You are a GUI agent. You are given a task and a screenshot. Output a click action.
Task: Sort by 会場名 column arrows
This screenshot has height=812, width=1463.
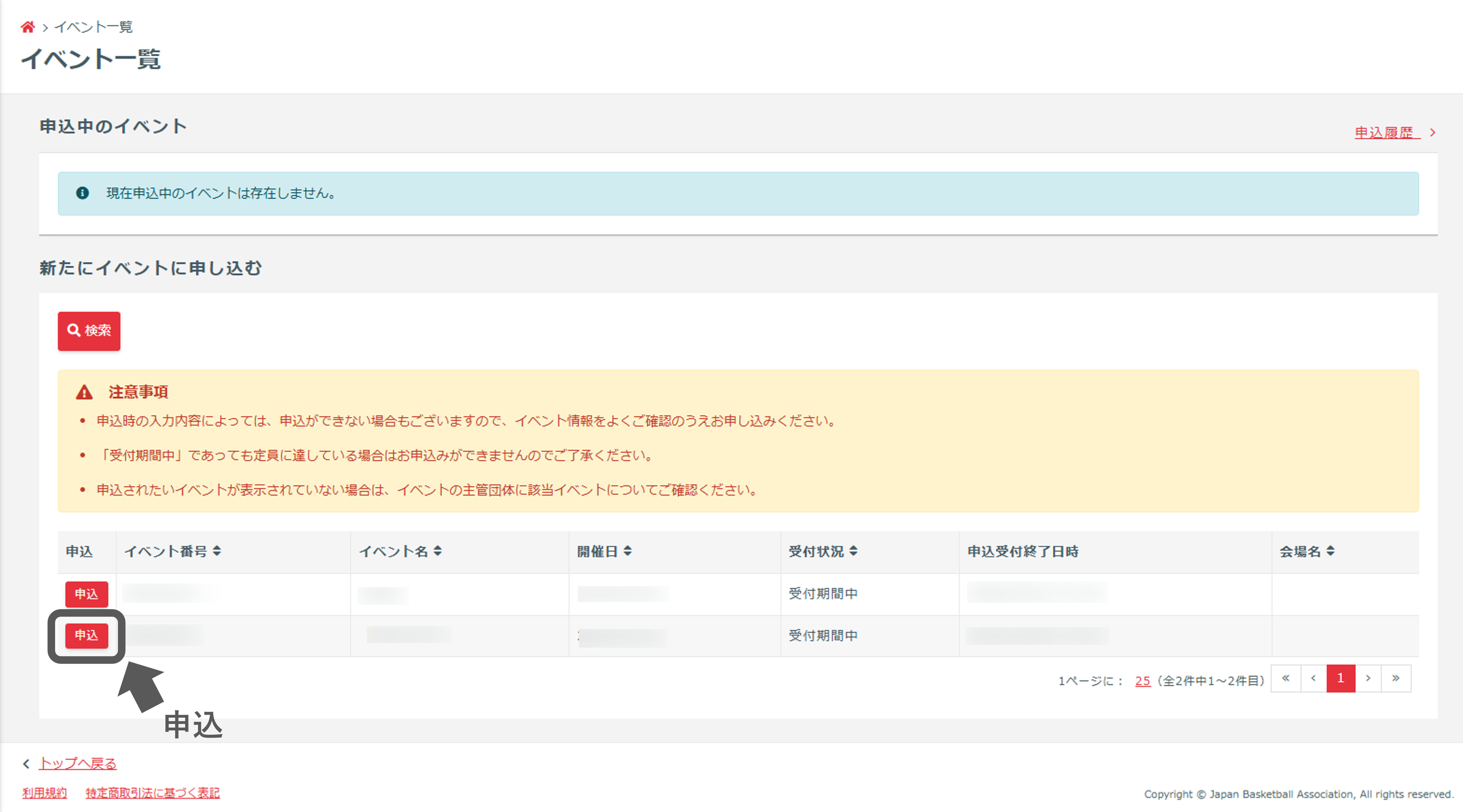coord(1330,551)
